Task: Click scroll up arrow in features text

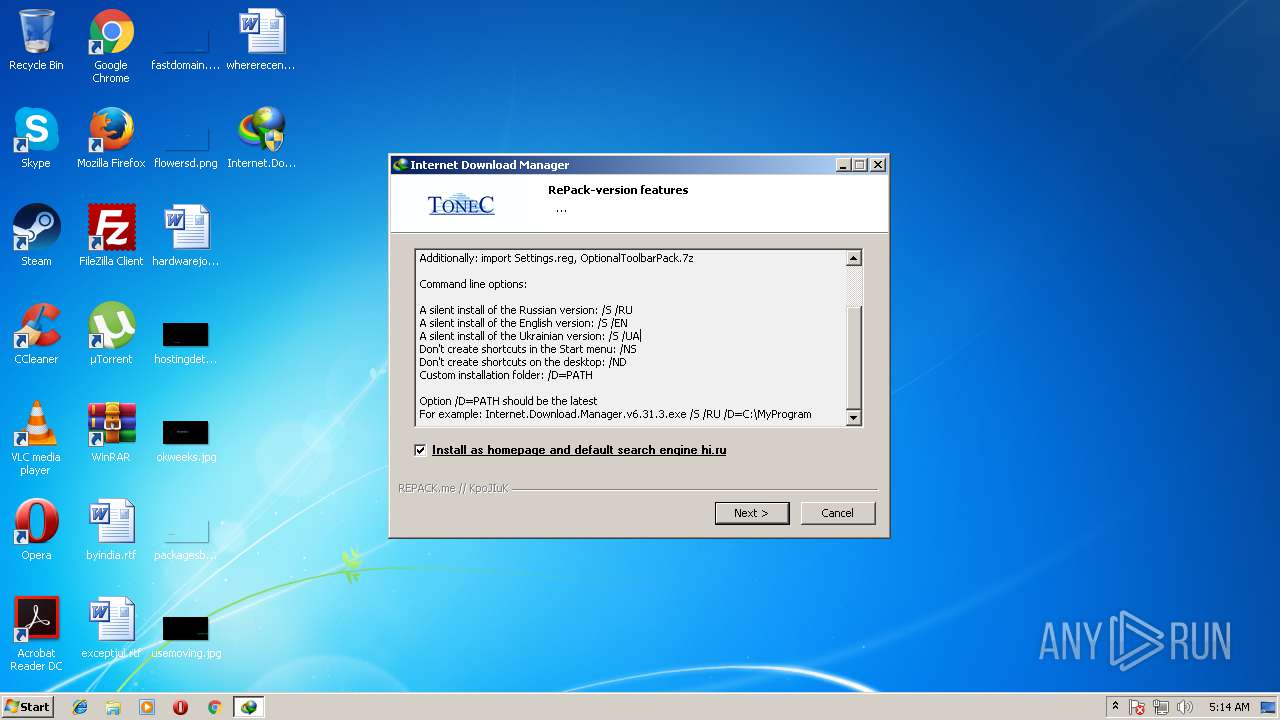Action: pos(854,258)
